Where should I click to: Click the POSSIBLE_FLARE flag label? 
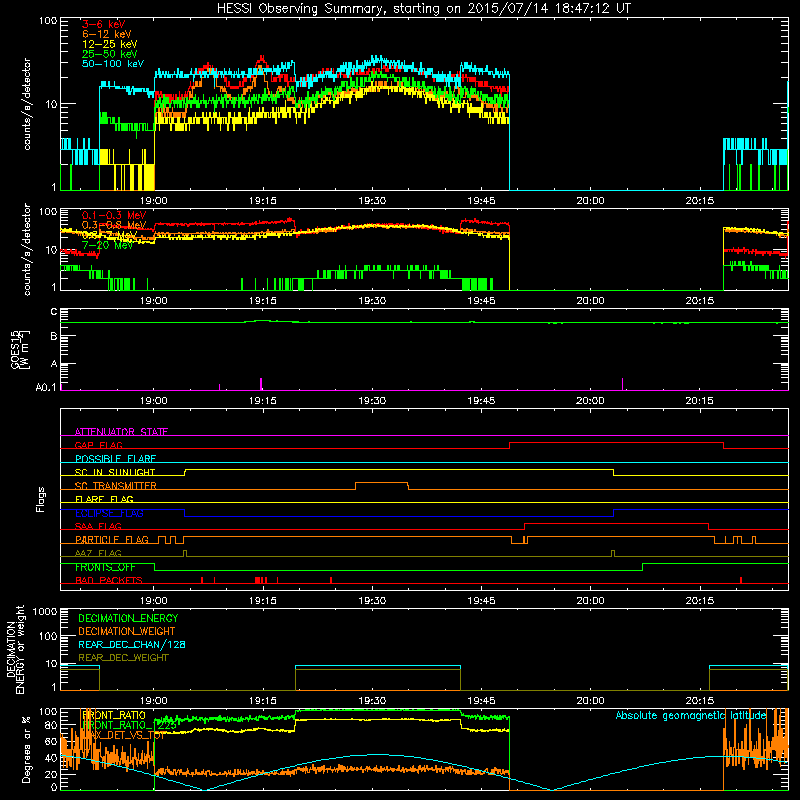click(x=115, y=459)
